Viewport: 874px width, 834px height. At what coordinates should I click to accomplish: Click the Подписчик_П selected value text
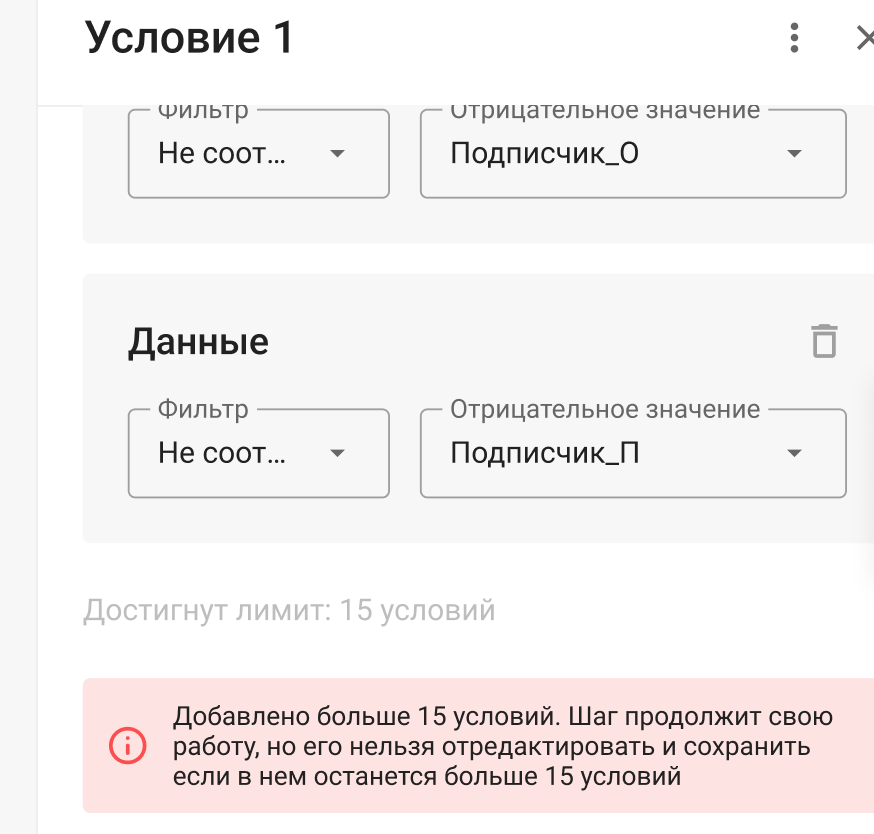[x=545, y=453]
